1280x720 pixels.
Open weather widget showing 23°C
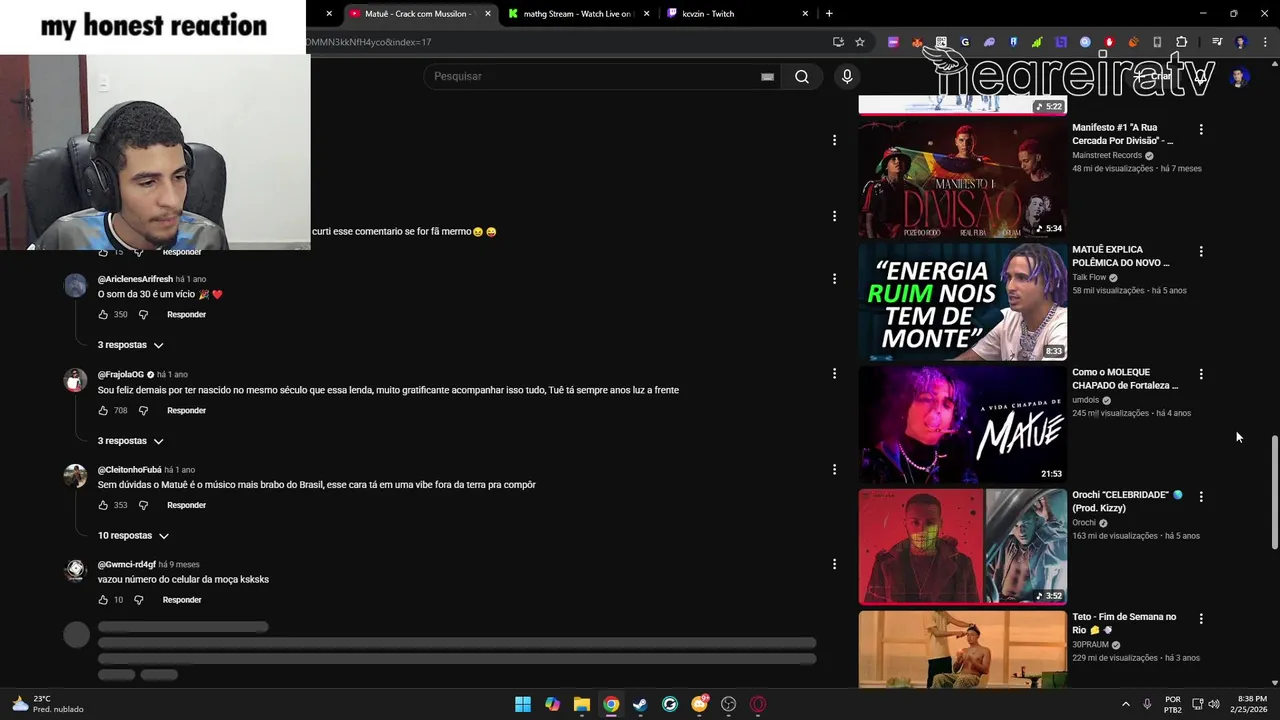48,704
